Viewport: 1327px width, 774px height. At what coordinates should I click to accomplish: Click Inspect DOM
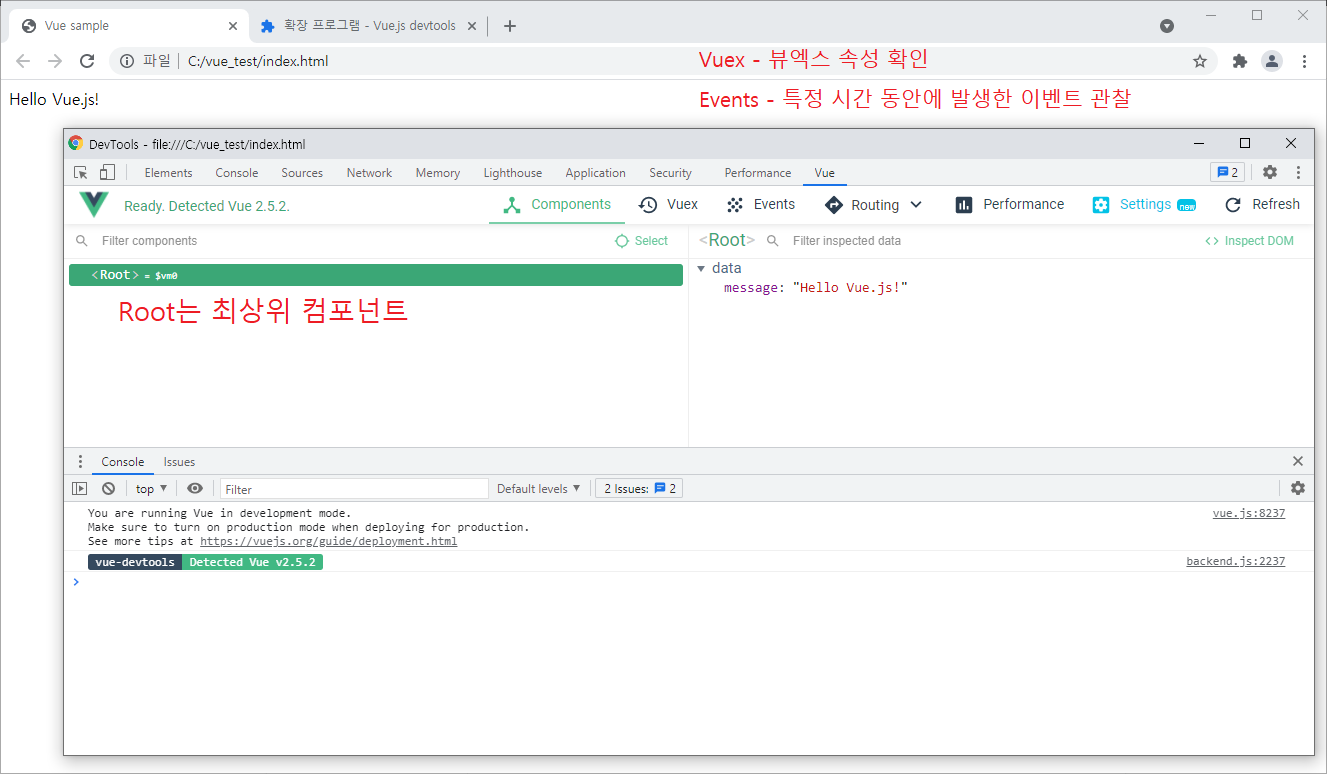pyautogui.click(x=1249, y=241)
